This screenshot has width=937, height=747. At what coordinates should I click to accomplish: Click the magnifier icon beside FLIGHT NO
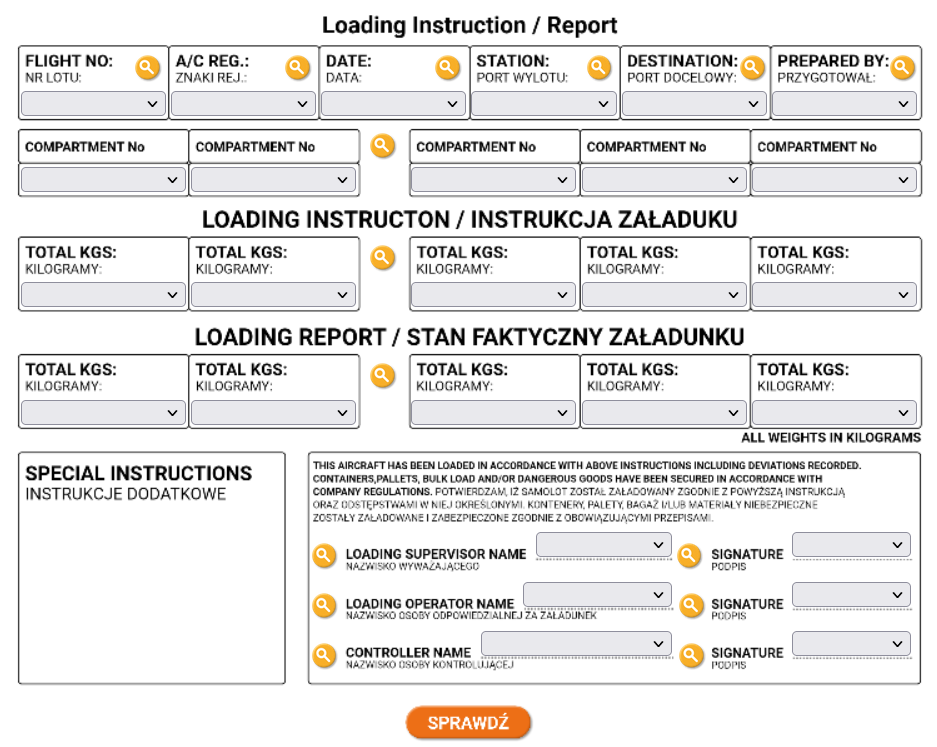147,67
